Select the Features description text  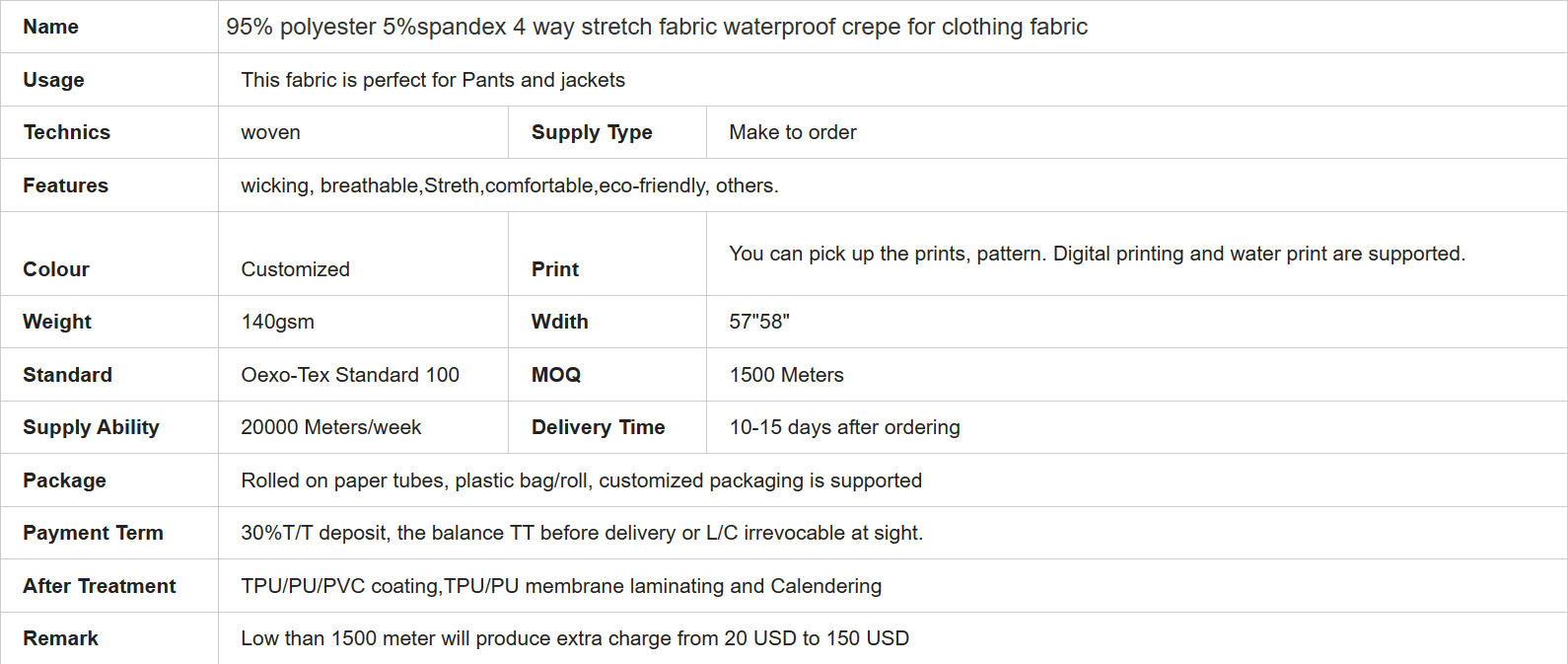point(510,185)
